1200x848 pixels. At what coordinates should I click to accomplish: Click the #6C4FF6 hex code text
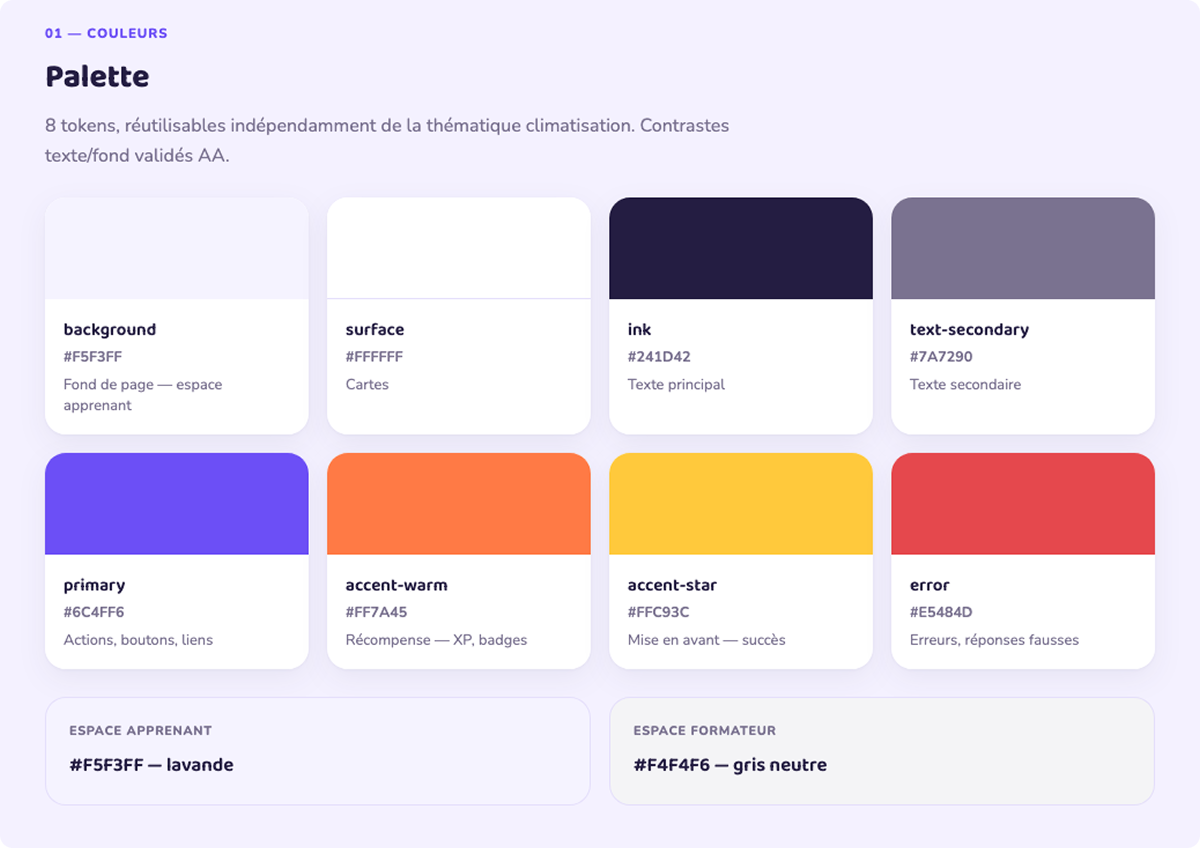94,612
